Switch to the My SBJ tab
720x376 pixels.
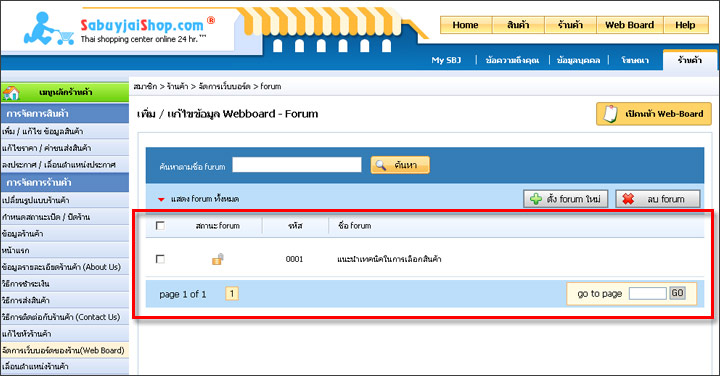446,60
